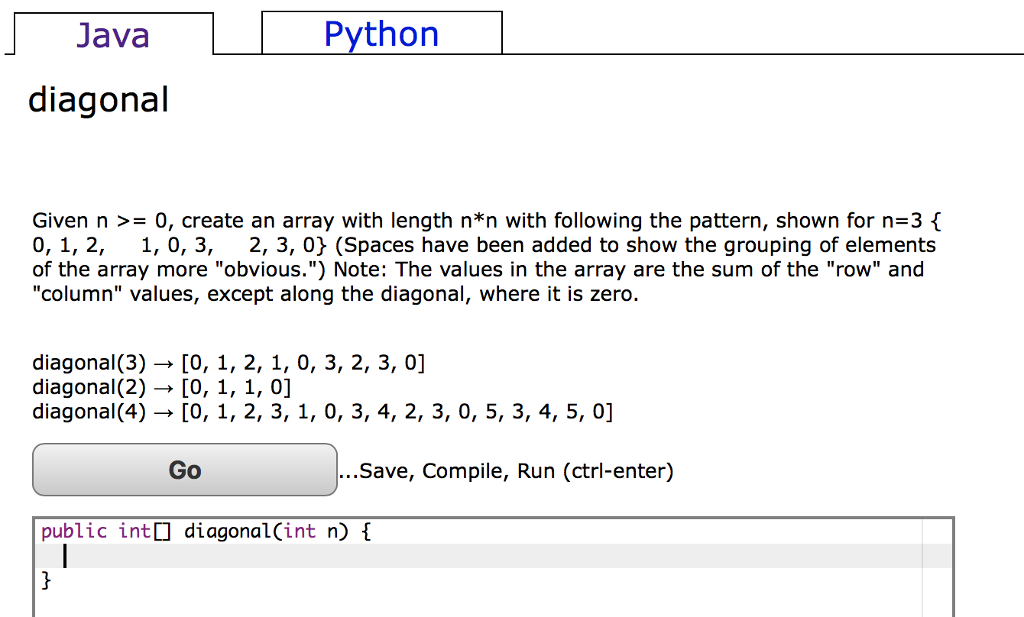This screenshot has height=617, width=1024.
Task: Click the diagonal(3) example output line
Action: tap(228, 362)
